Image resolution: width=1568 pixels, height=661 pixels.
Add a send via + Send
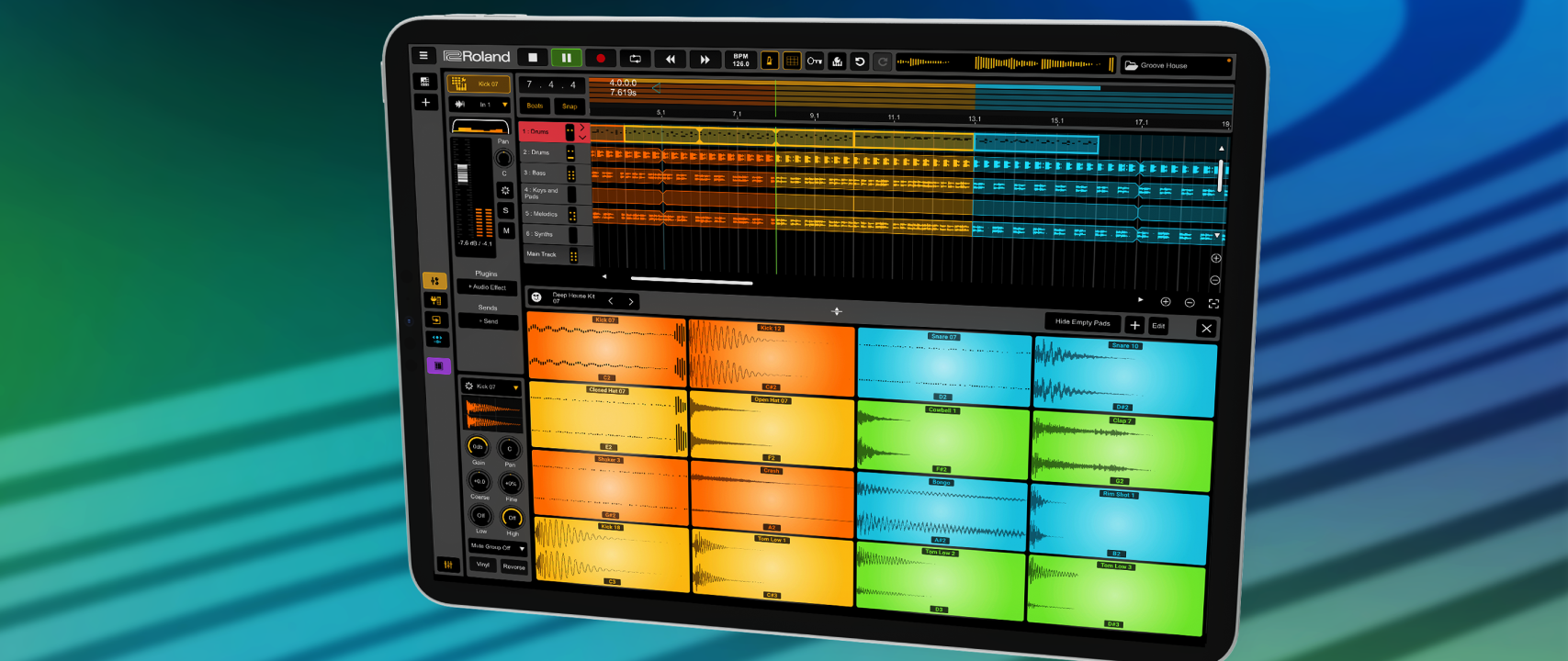pos(489,321)
